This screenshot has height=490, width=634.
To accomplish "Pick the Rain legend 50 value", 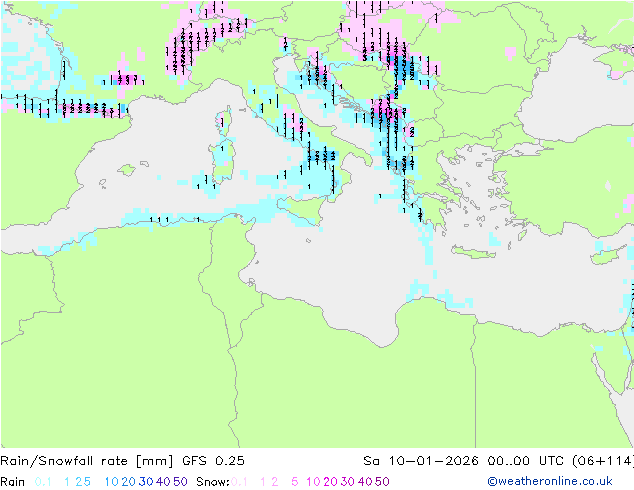I will tap(180, 482).
